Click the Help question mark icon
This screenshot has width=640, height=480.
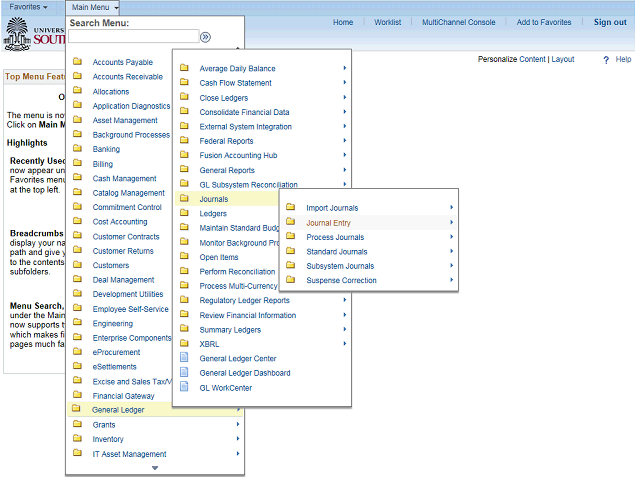(x=606, y=60)
